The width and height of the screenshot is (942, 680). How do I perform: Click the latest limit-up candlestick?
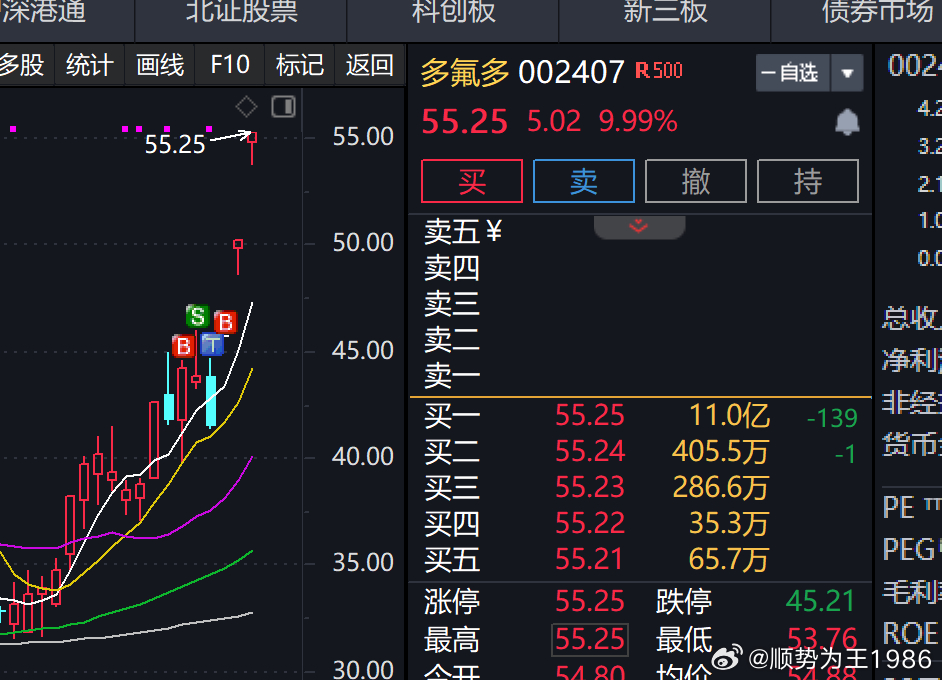(252, 147)
